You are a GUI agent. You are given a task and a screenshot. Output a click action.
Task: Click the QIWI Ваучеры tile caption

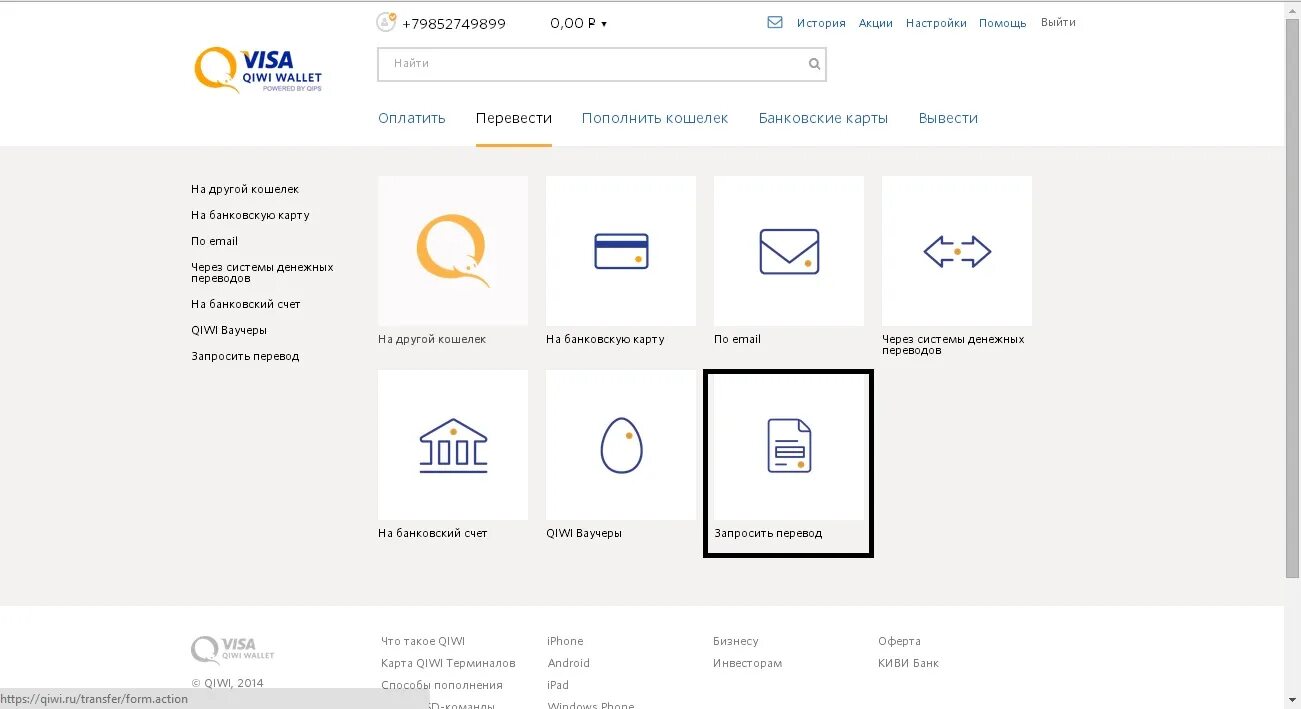(584, 533)
